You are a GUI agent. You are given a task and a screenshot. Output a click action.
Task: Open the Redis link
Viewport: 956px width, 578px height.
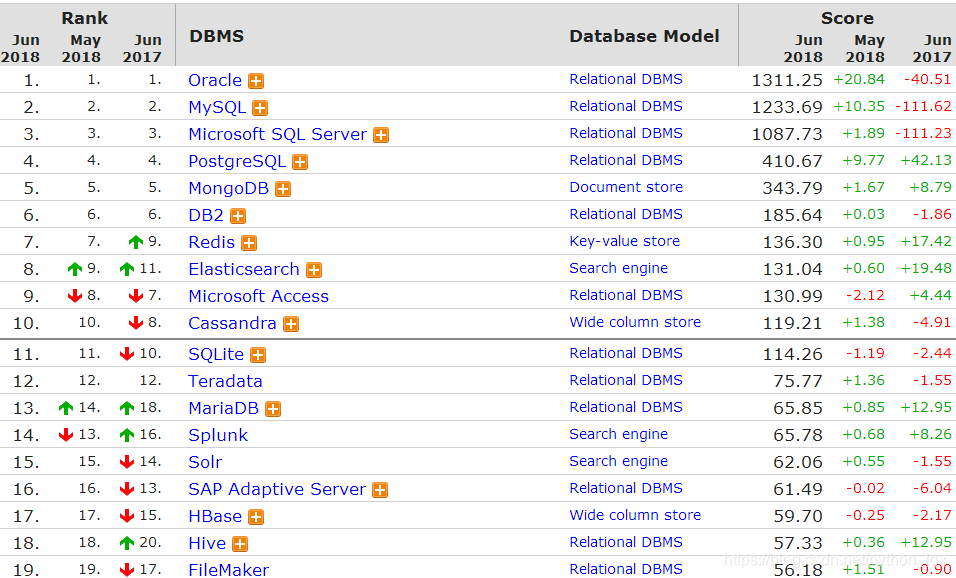click(211, 242)
